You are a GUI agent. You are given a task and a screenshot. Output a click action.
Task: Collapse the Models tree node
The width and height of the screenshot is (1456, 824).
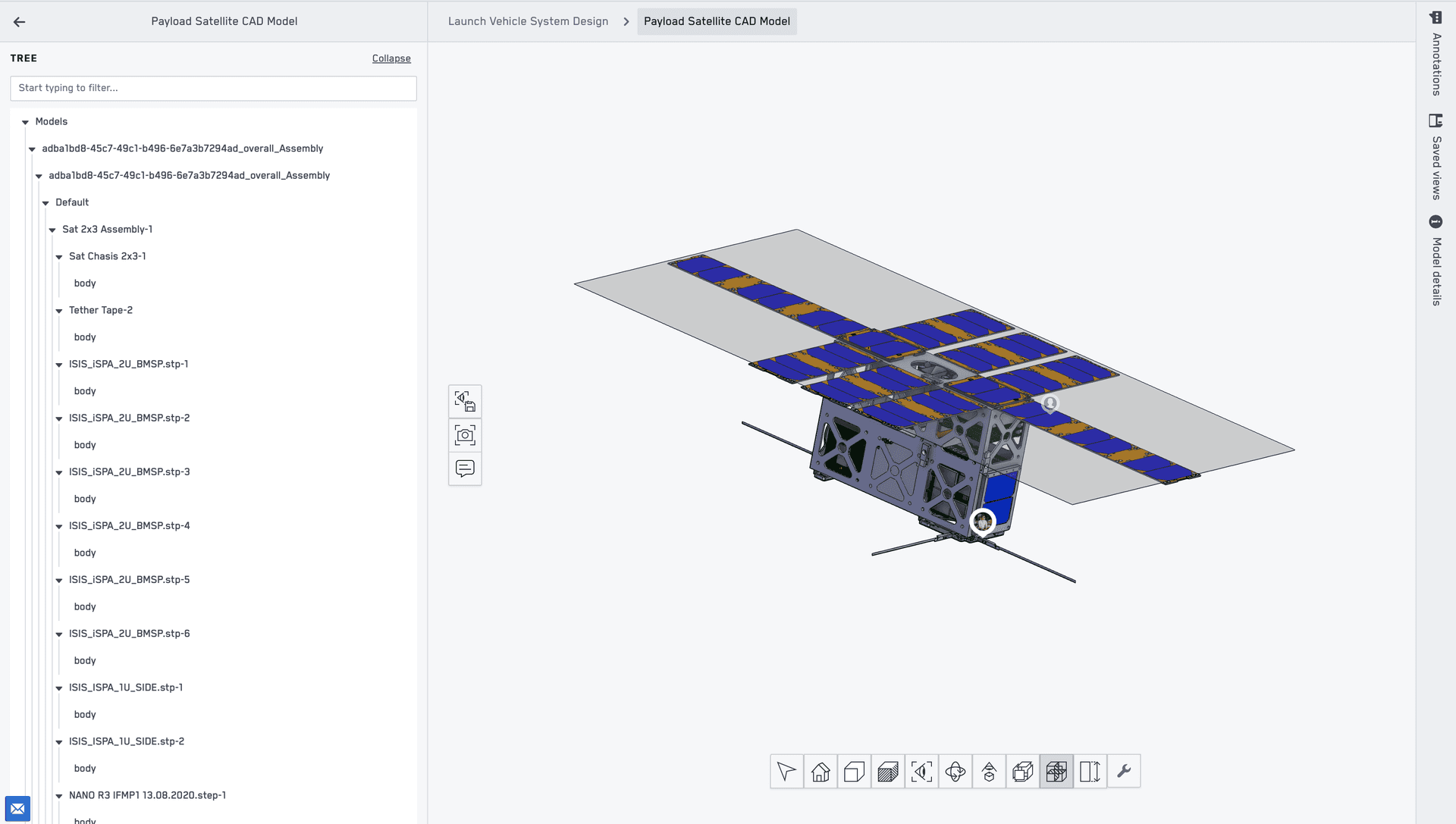[25, 122]
